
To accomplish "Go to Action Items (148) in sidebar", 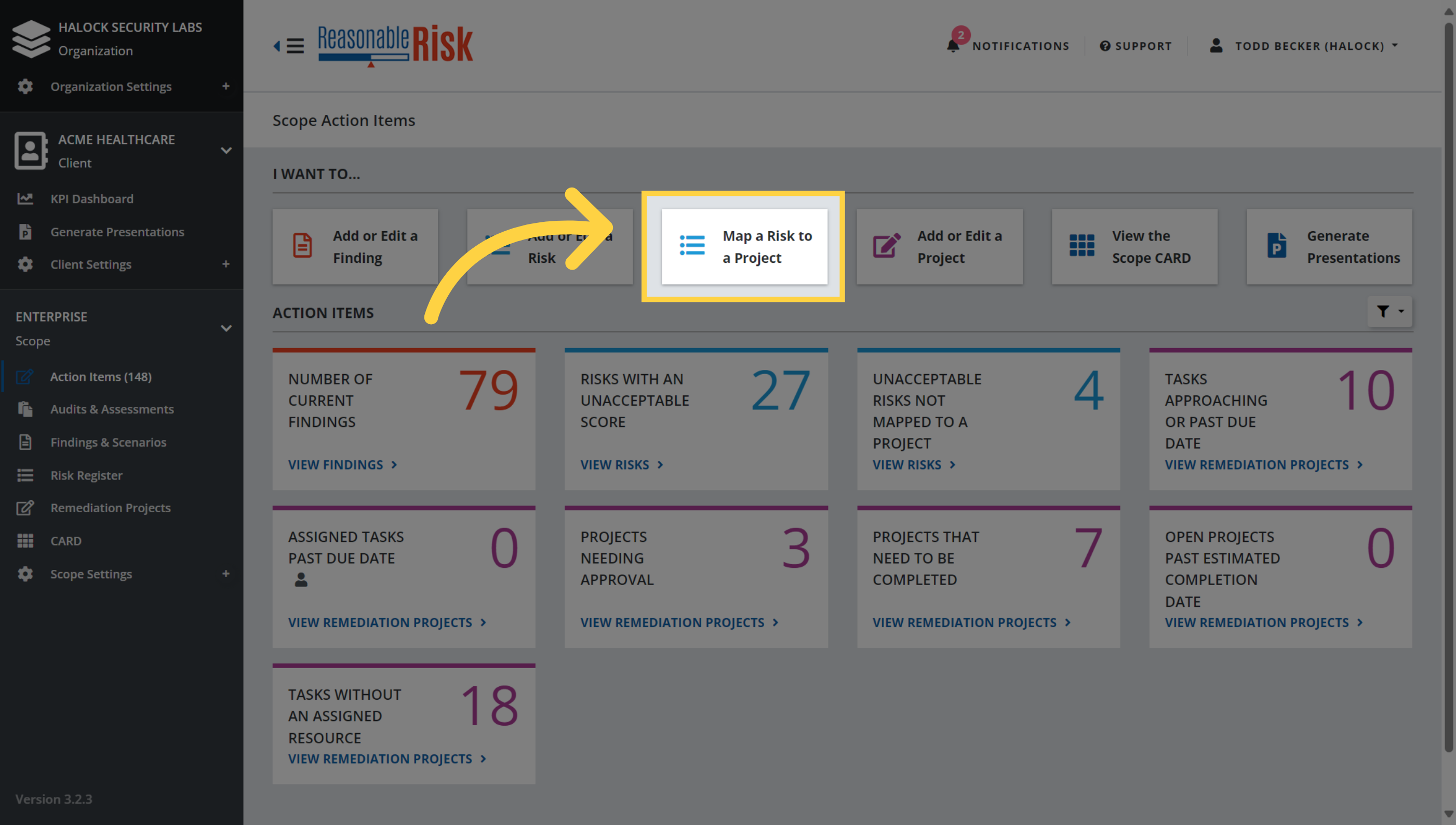I will tap(101, 377).
